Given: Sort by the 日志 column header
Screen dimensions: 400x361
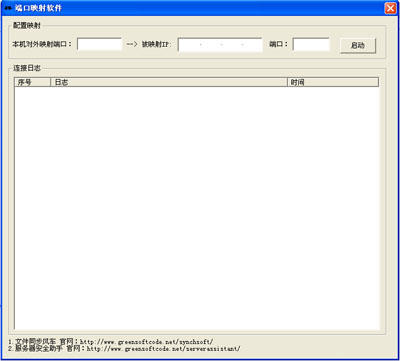Looking at the screenshot, I should (x=169, y=82).
